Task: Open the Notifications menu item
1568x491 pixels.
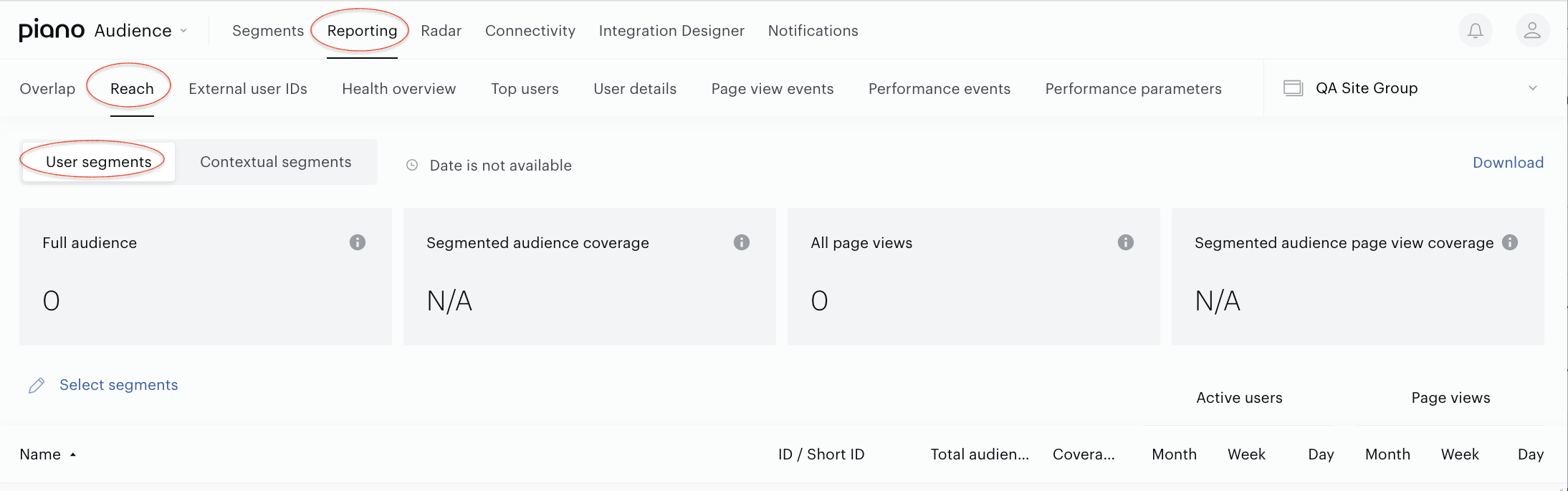Action: pos(813,31)
